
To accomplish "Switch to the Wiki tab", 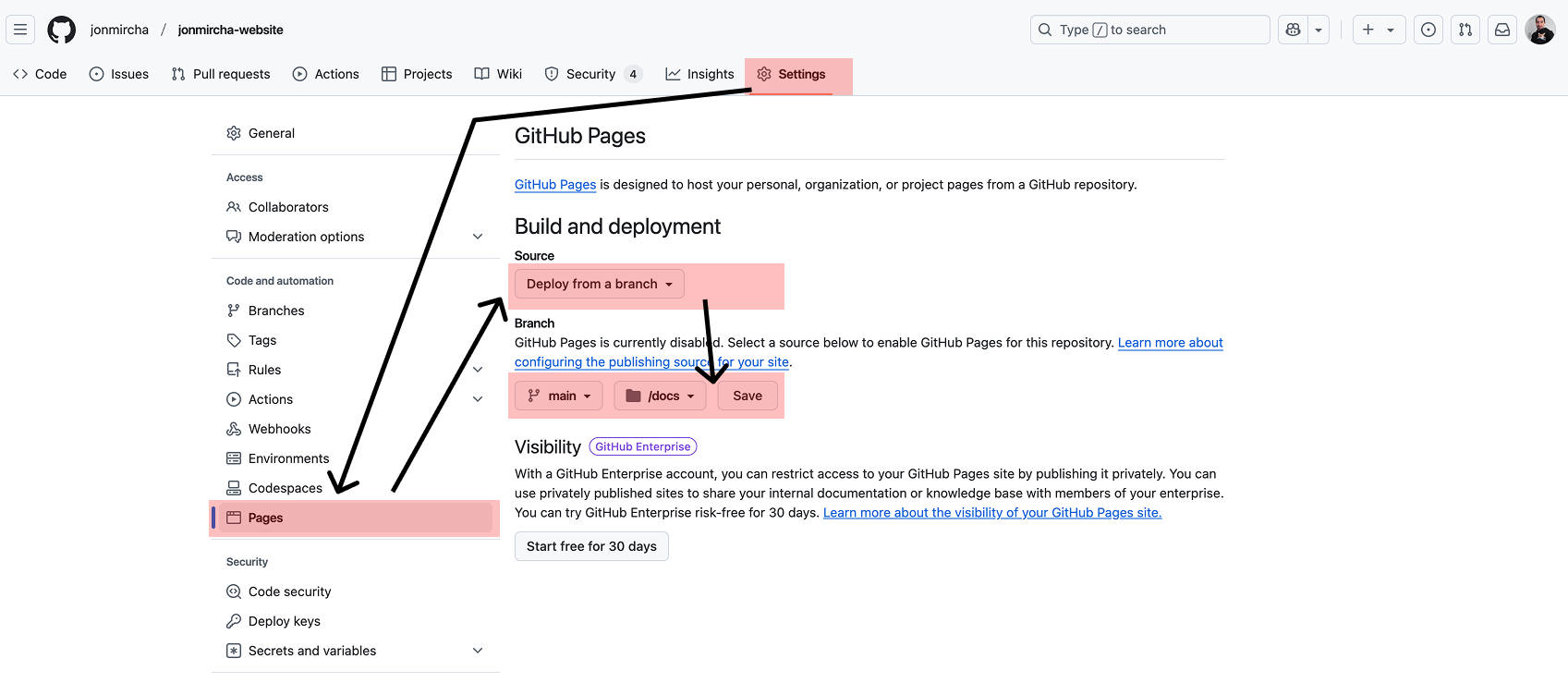I will tap(498, 74).
